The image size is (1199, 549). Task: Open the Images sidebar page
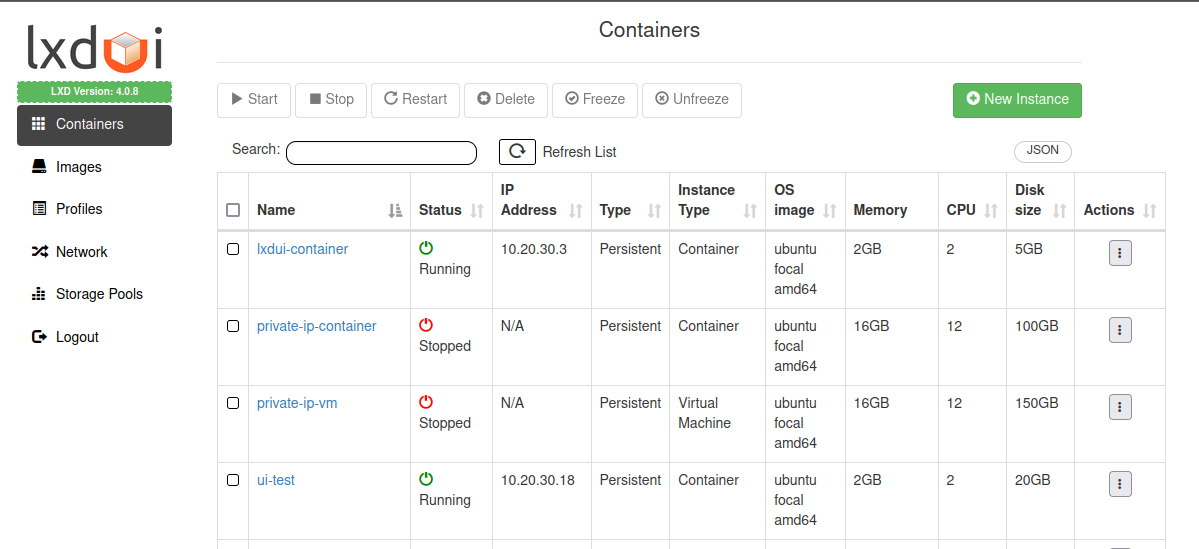pyautogui.click(x=78, y=167)
